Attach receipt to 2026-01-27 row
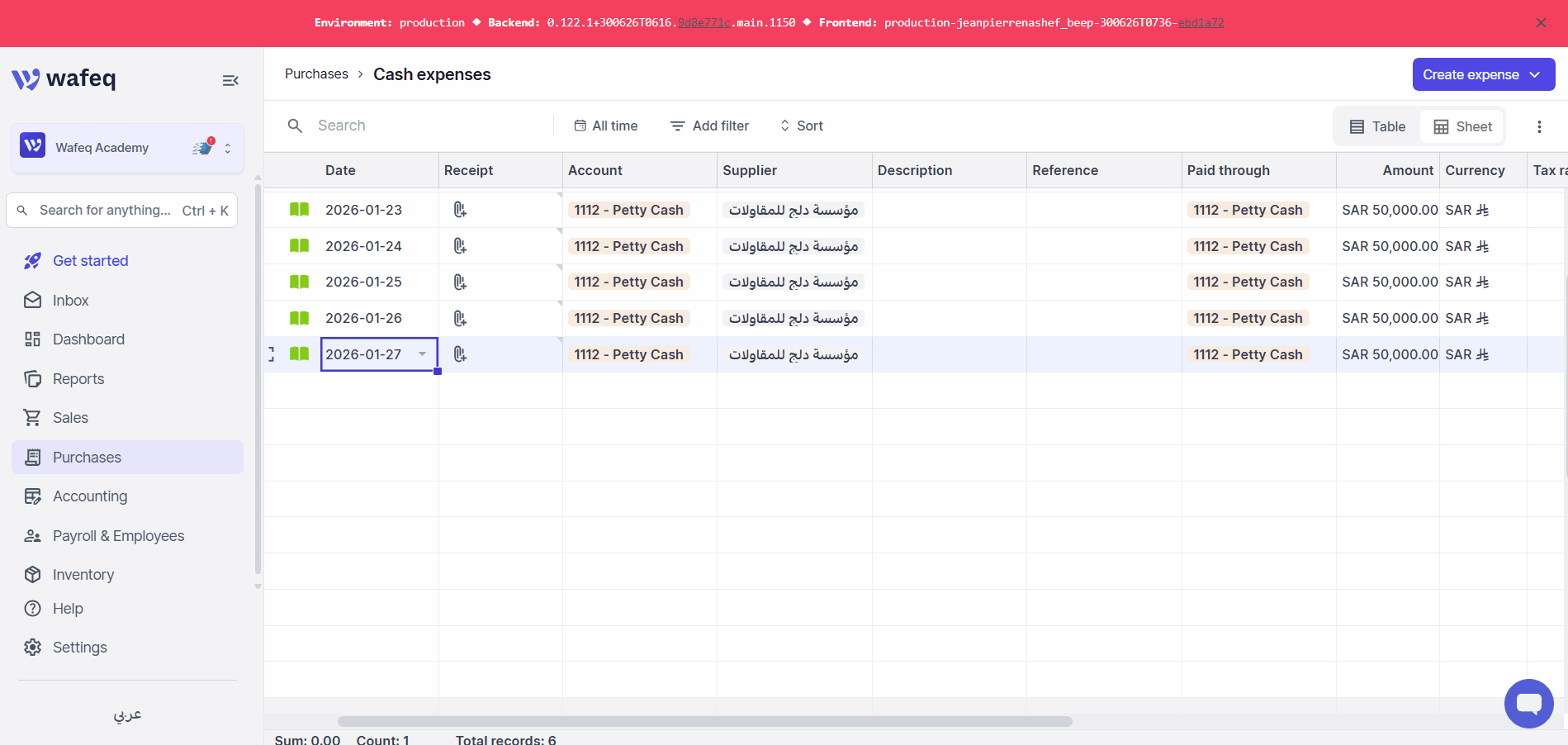 [x=460, y=354]
